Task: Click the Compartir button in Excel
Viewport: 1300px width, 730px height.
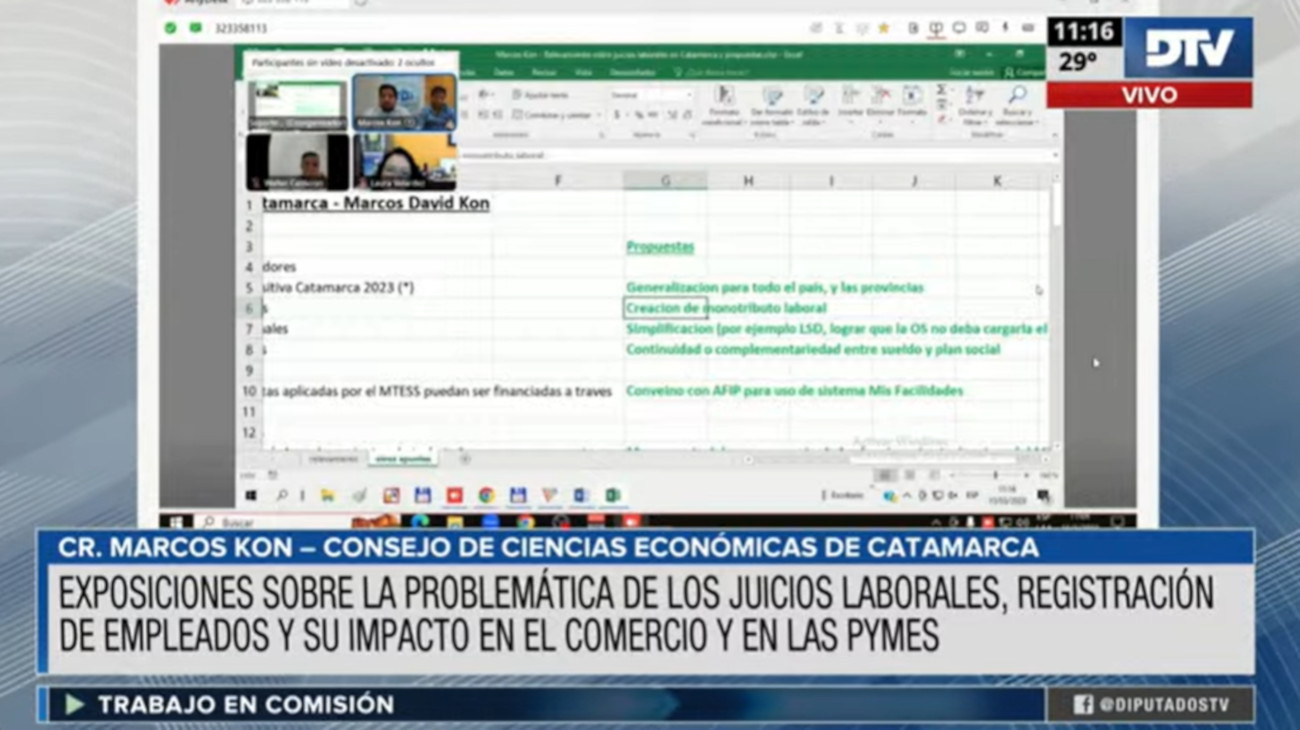Action: [1022, 73]
